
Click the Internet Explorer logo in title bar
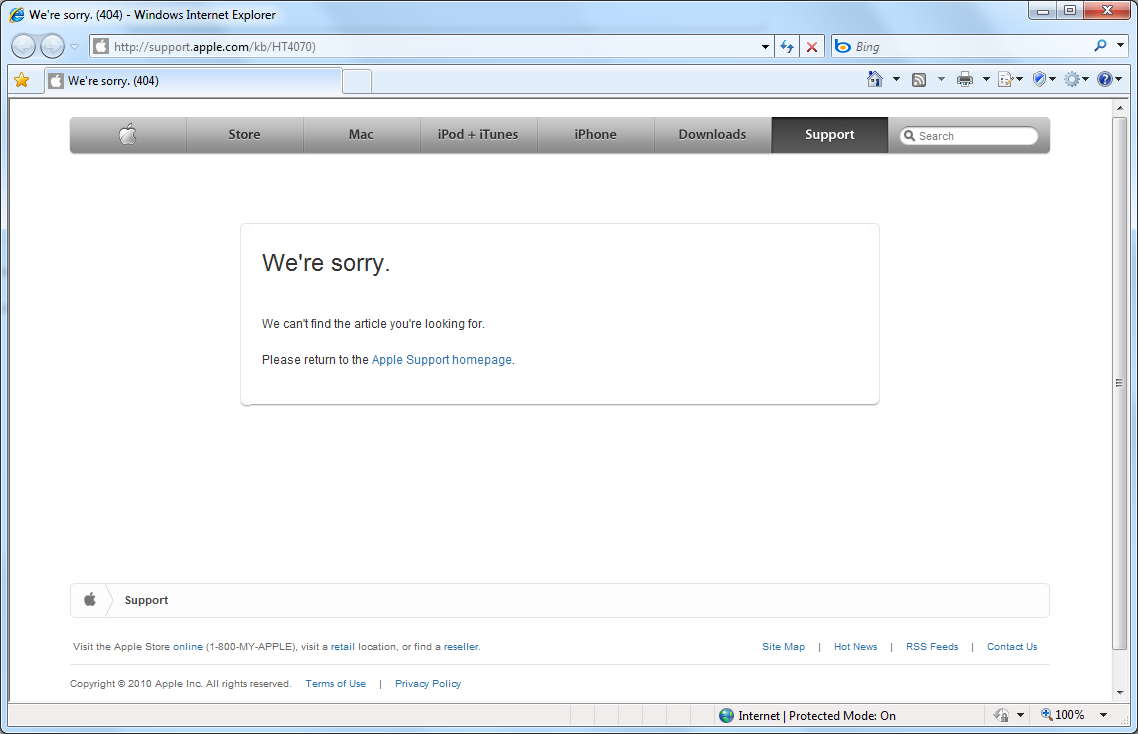(17, 15)
